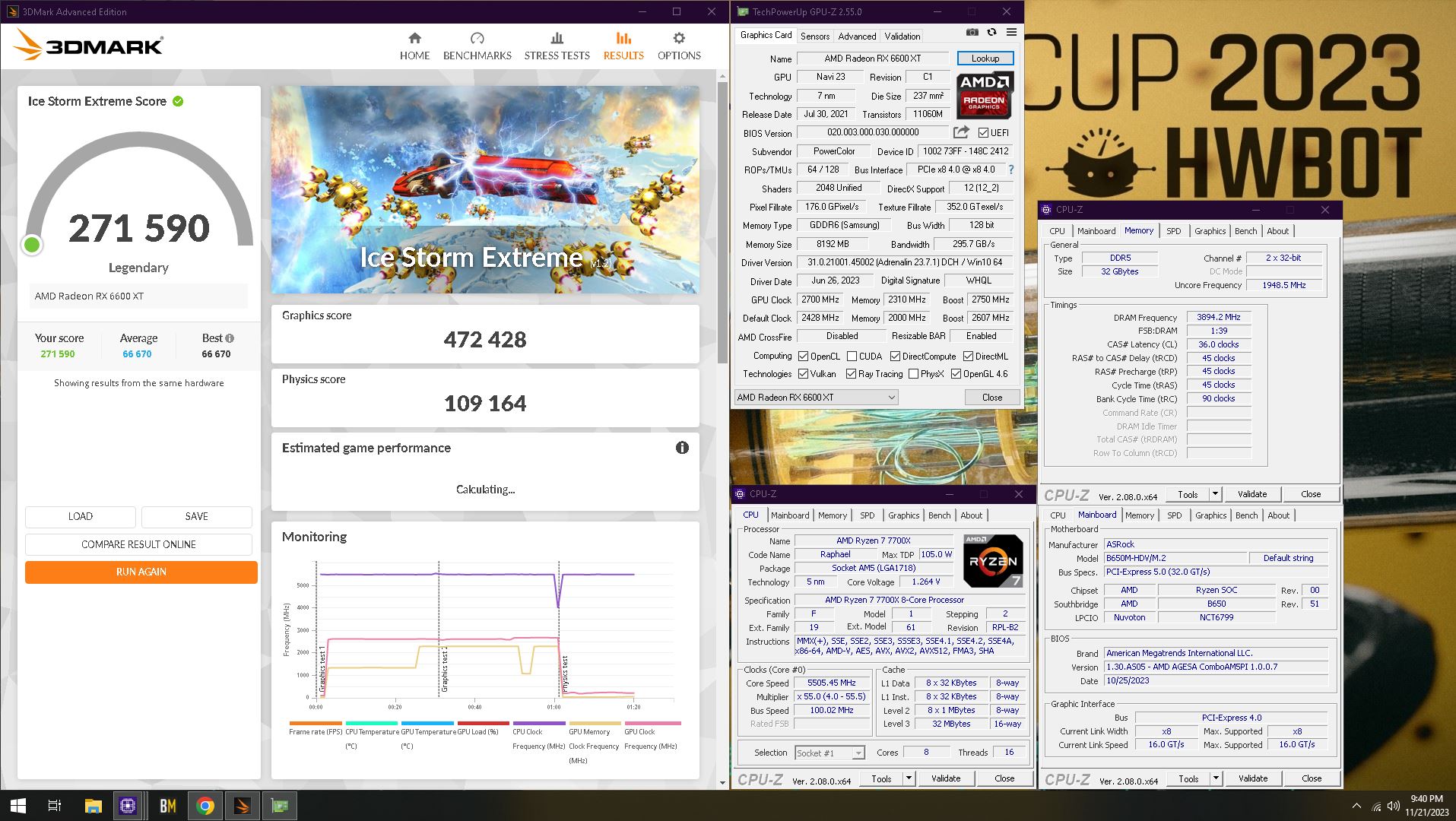Click COMPARE RESULT ONLINE
This screenshot has width=1456, height=821.
[138, 544]
